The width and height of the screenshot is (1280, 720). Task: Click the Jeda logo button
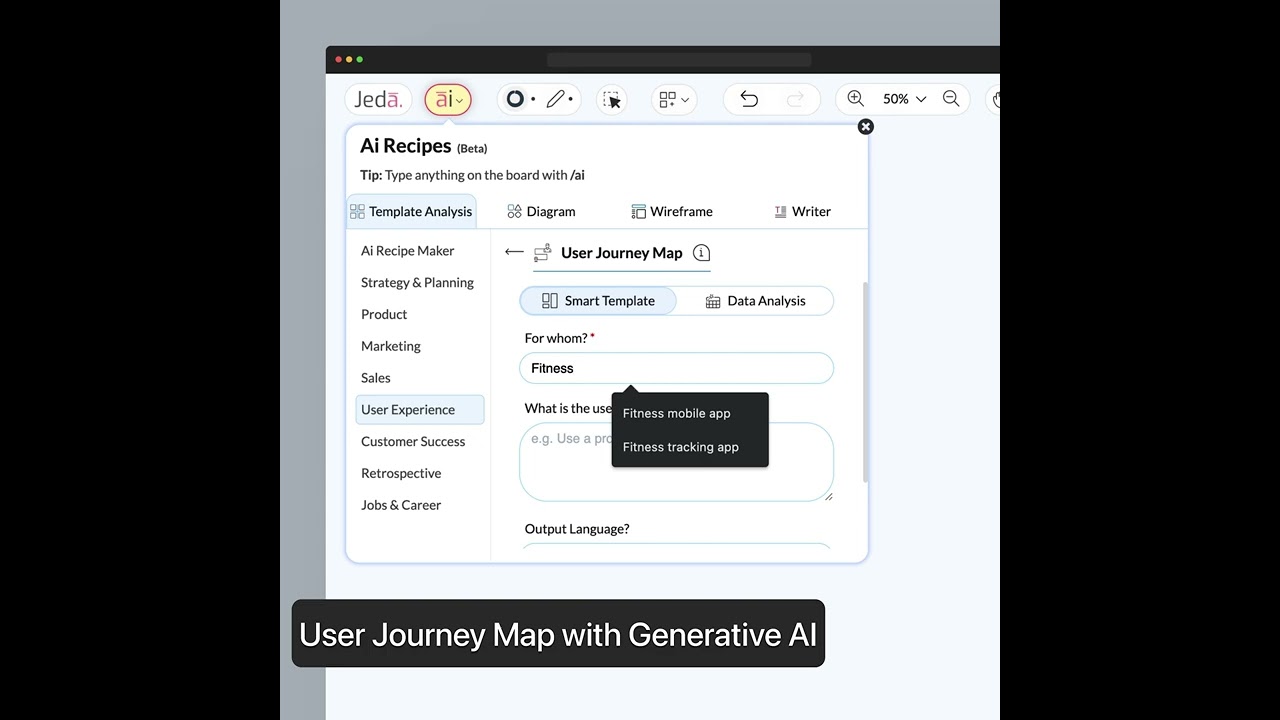point(379,99)
